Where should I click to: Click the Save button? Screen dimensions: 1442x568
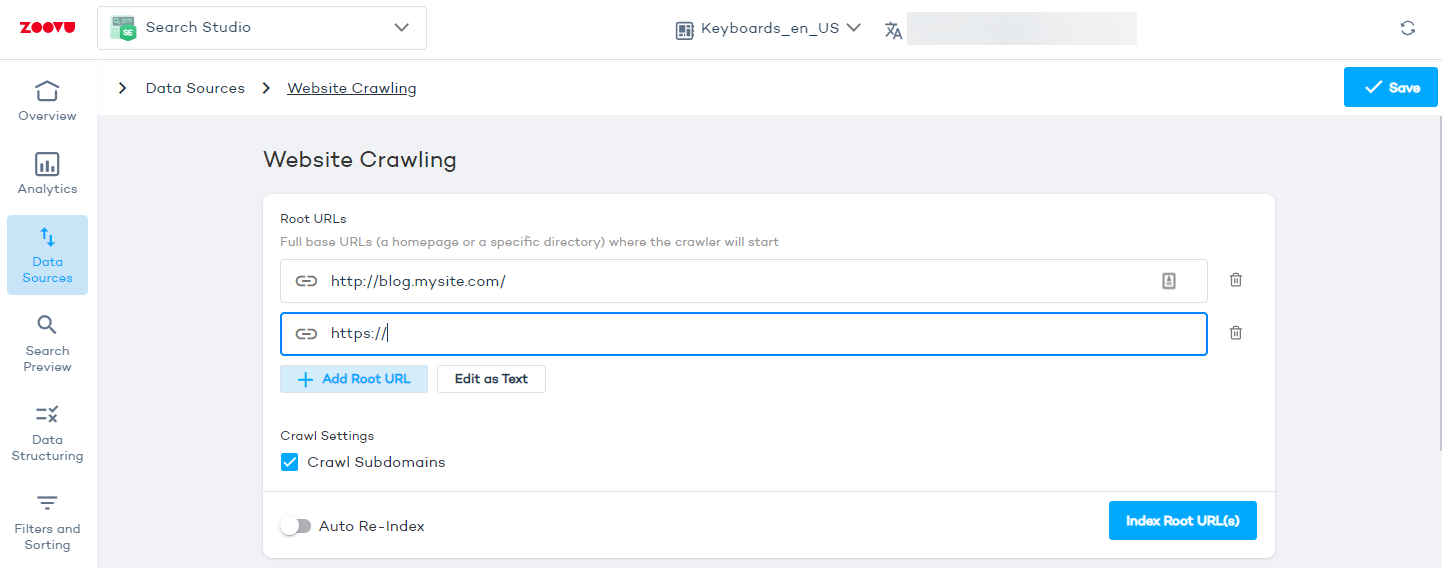[1390, 88]
